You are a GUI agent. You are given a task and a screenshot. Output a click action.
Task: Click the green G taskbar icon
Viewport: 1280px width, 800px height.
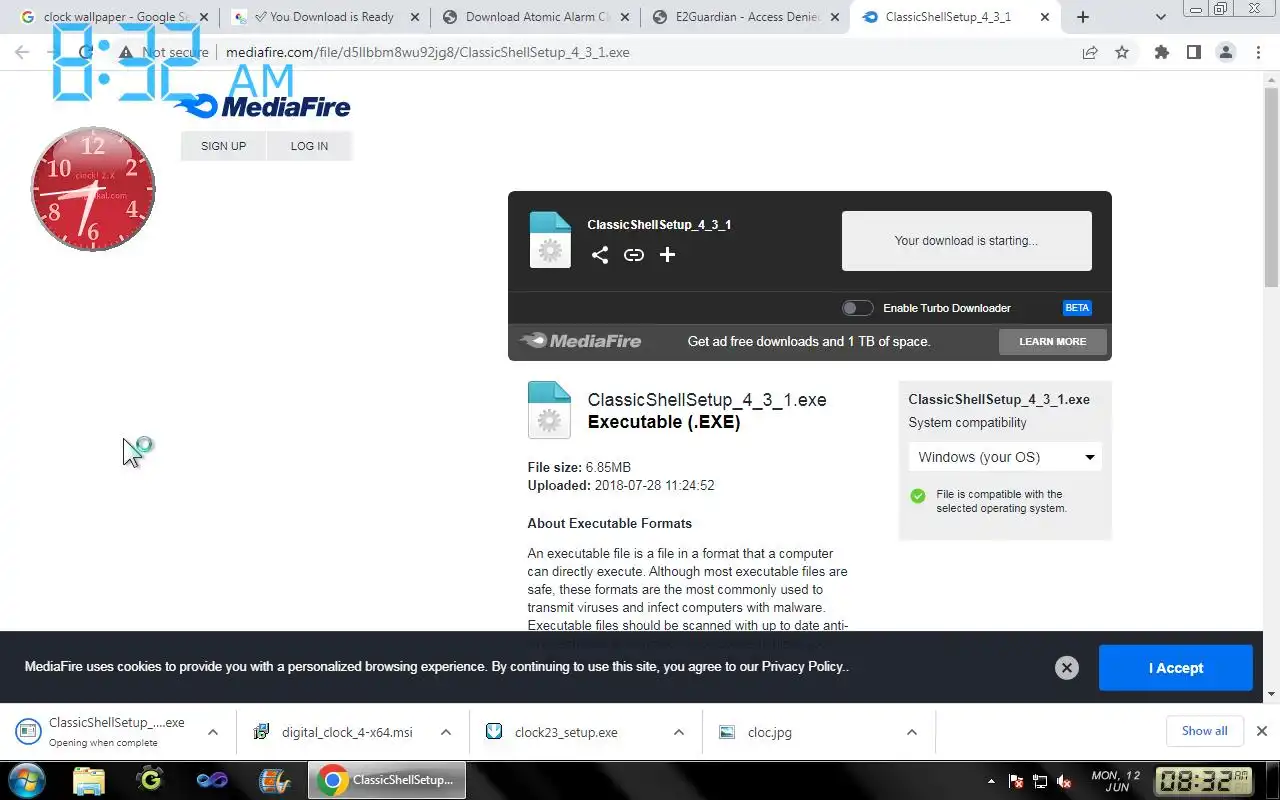pos(150,780)
